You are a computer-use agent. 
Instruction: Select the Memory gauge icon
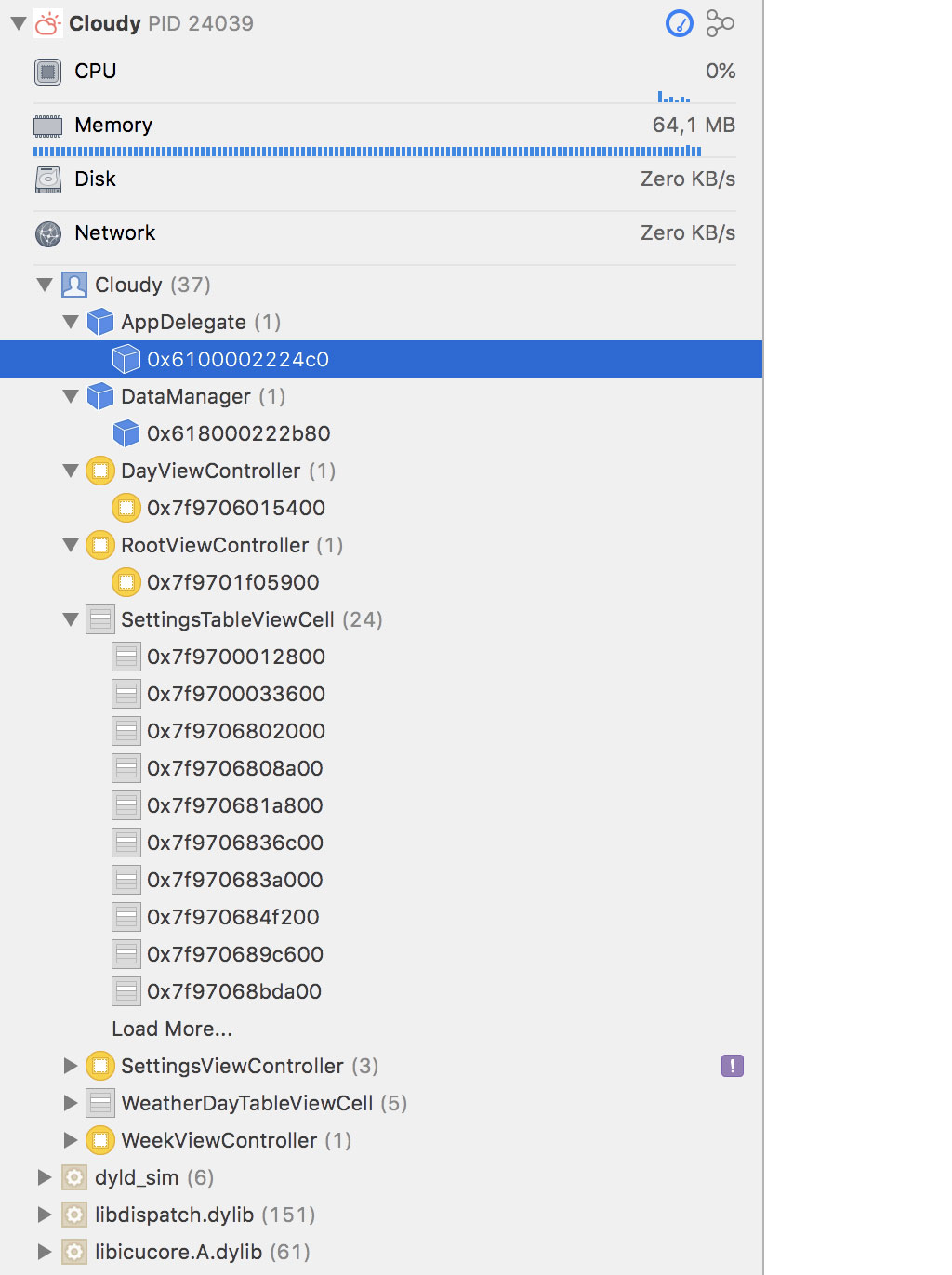click(x=46, y=125)
